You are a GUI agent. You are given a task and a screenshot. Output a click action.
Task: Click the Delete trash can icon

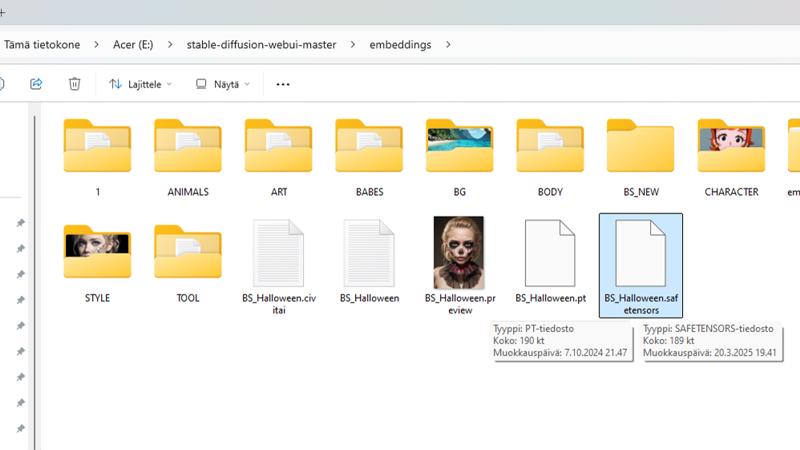pos(74,84)
